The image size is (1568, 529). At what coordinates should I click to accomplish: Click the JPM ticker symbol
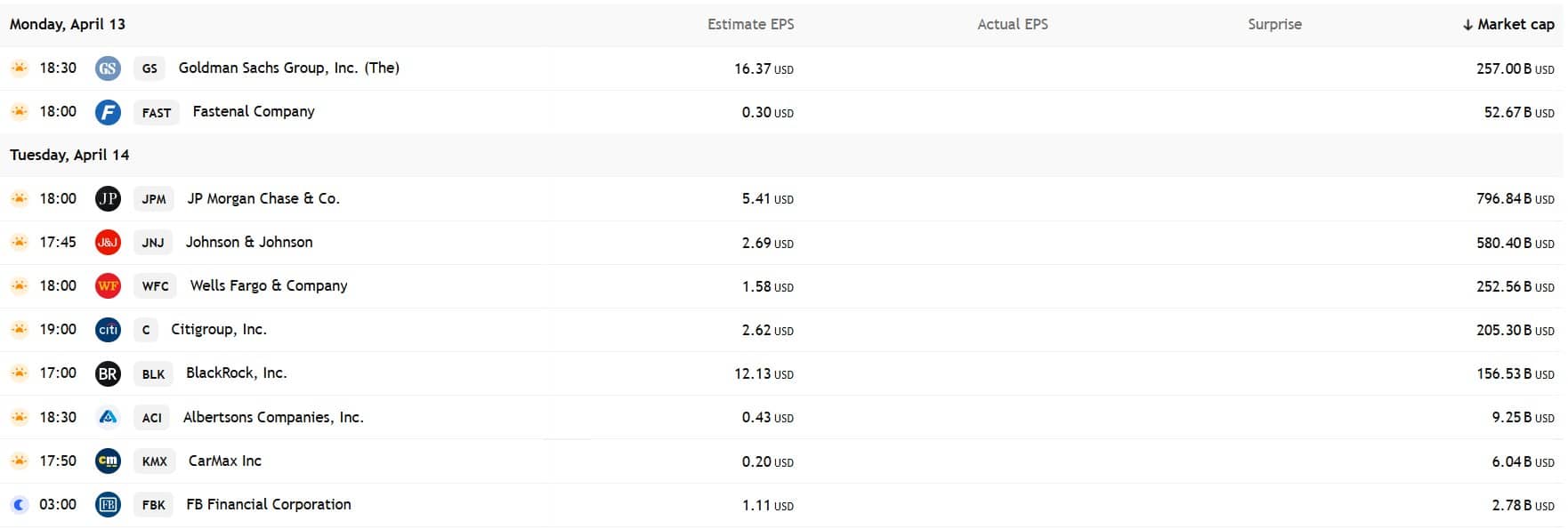154,199
